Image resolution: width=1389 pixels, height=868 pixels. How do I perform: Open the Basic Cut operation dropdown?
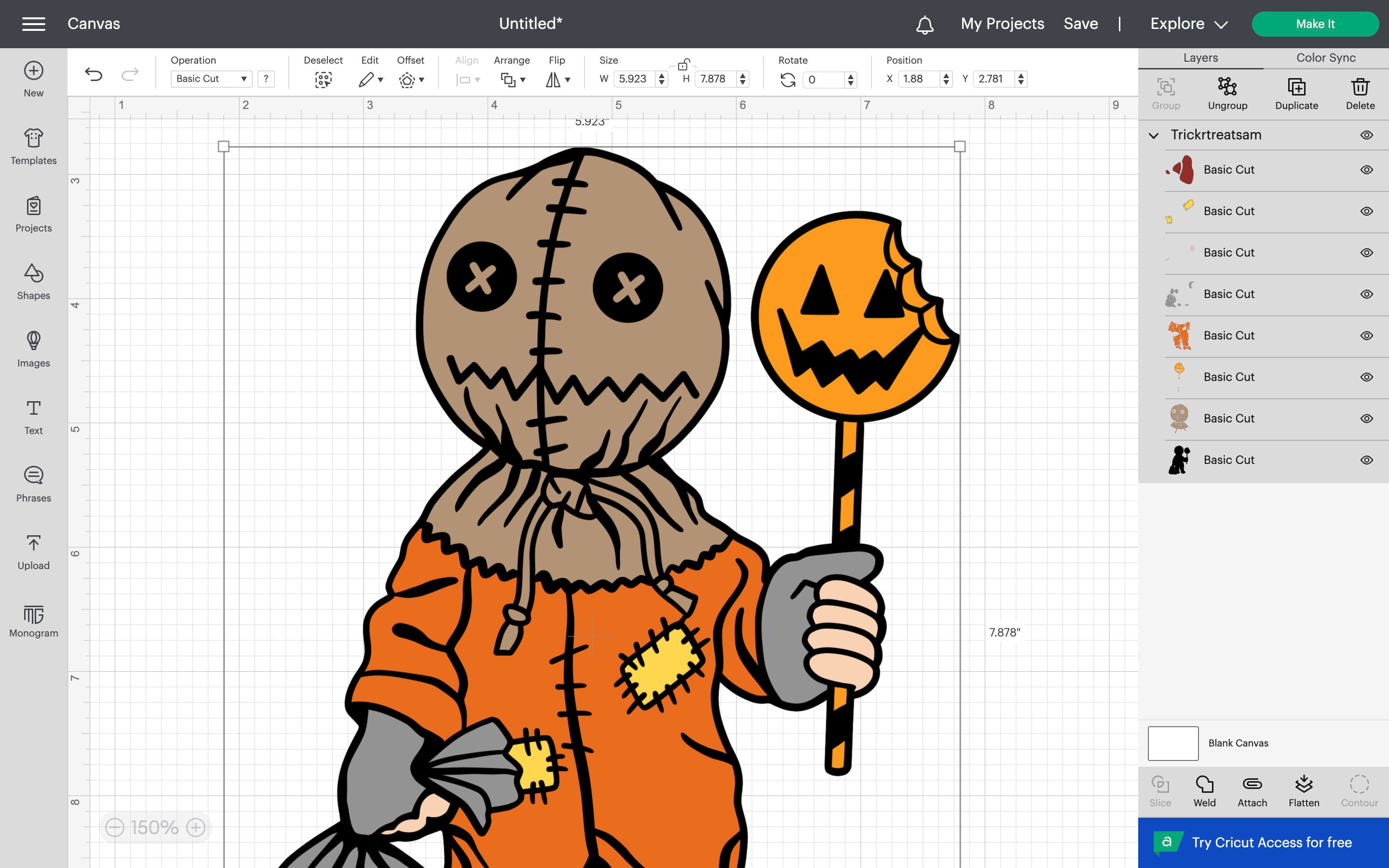pyautogui.click(x=211, y=79)
